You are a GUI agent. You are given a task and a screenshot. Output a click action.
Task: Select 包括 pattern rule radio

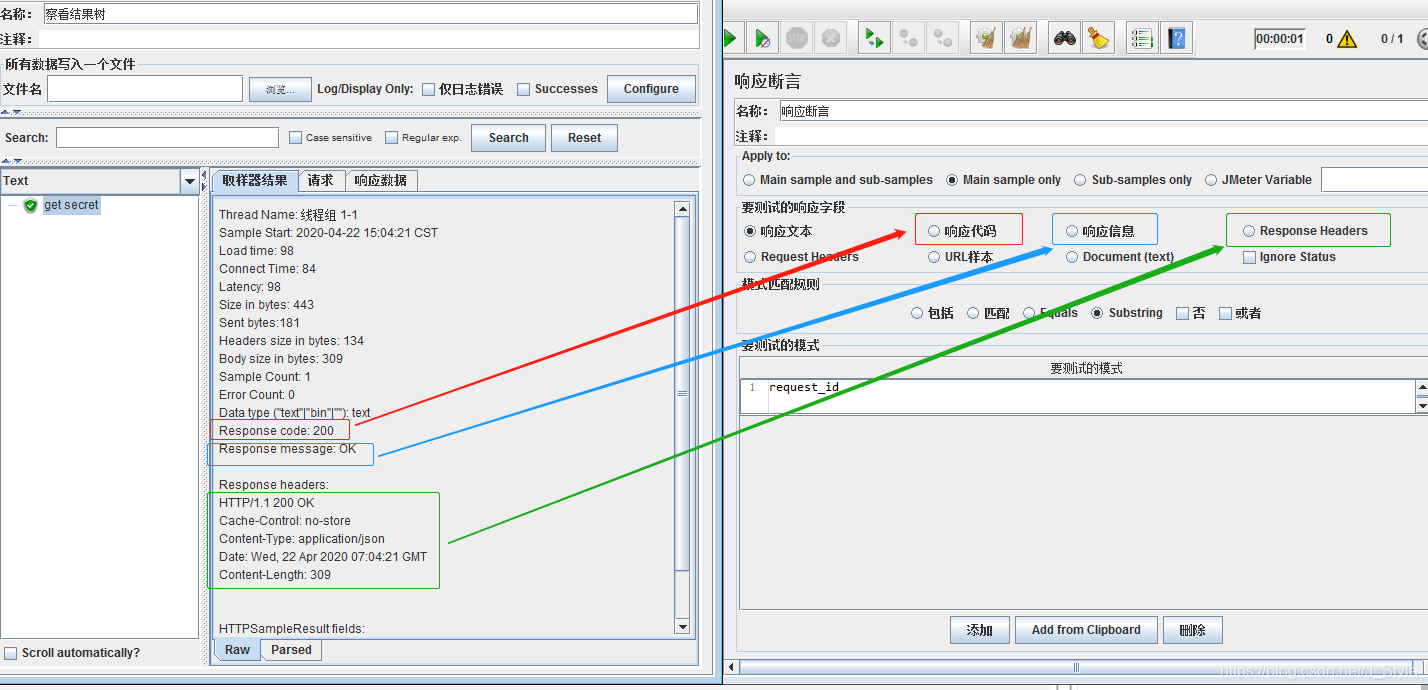click(x=917, y=313)
